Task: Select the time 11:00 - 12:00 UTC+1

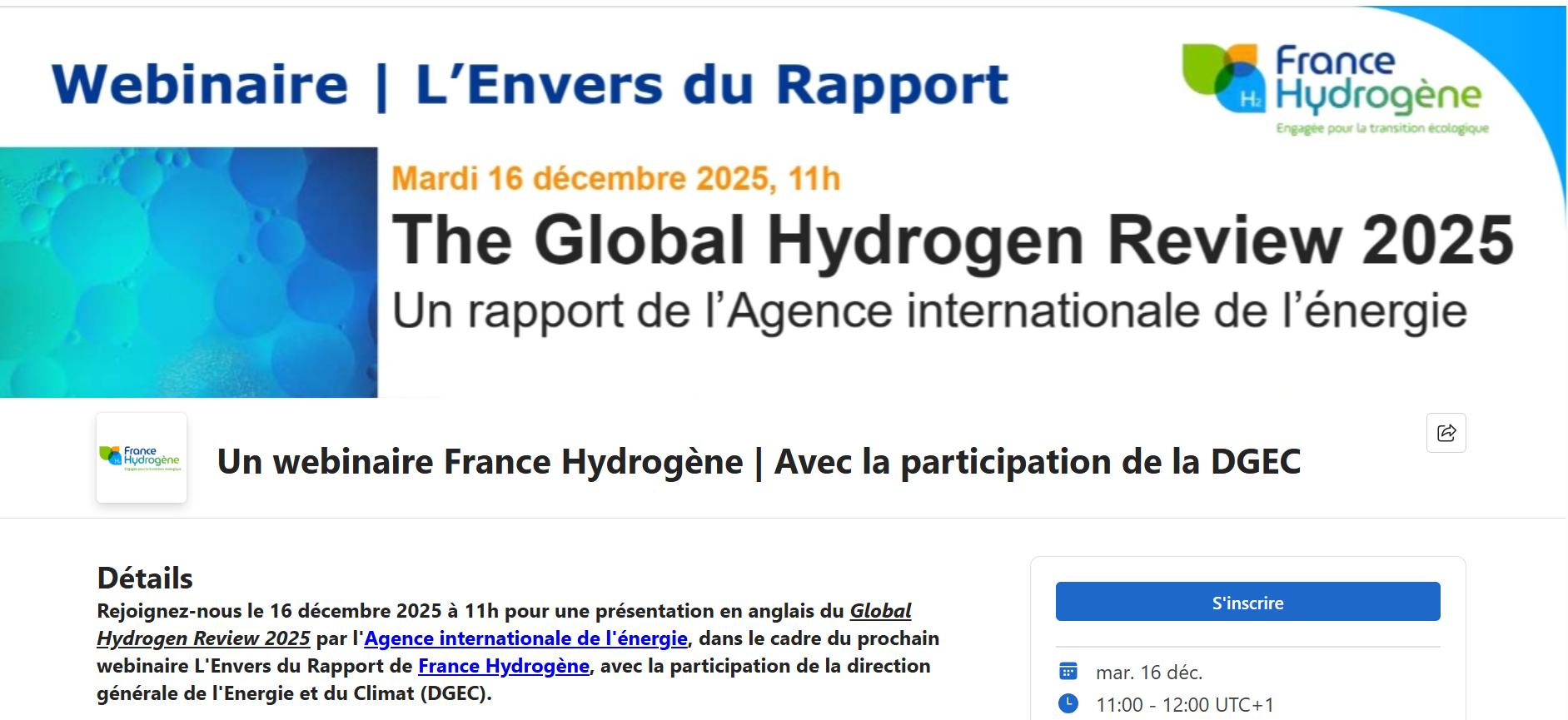Action: 1184,705
